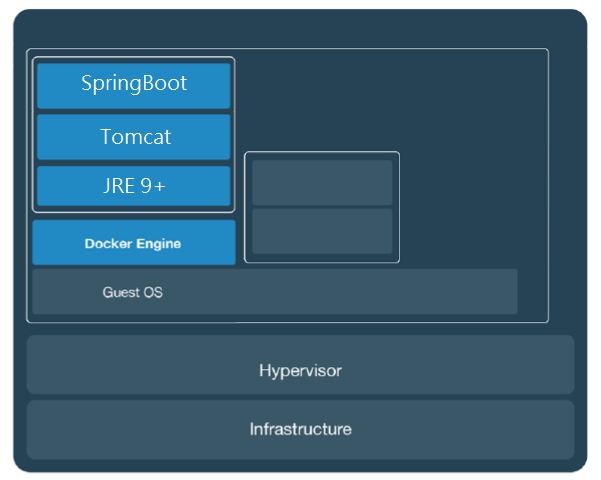Viewport: 601px width, 480px height.
Task: Click the Hypervisor layer
Action: coord(300,365)
